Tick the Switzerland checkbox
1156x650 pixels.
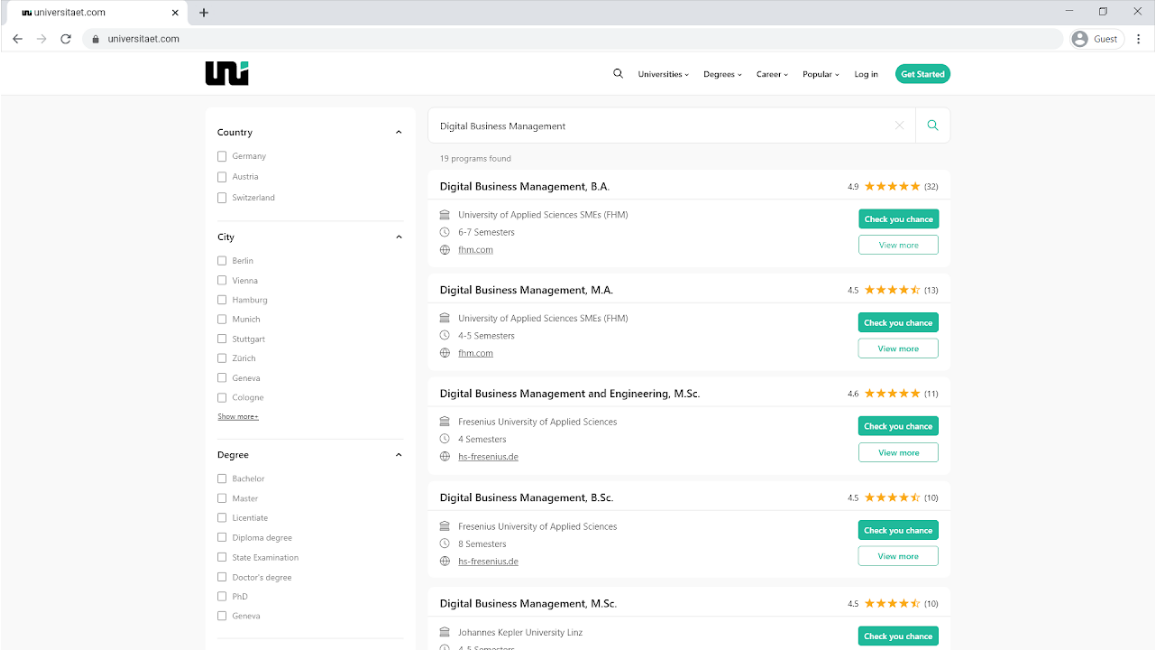222,198
